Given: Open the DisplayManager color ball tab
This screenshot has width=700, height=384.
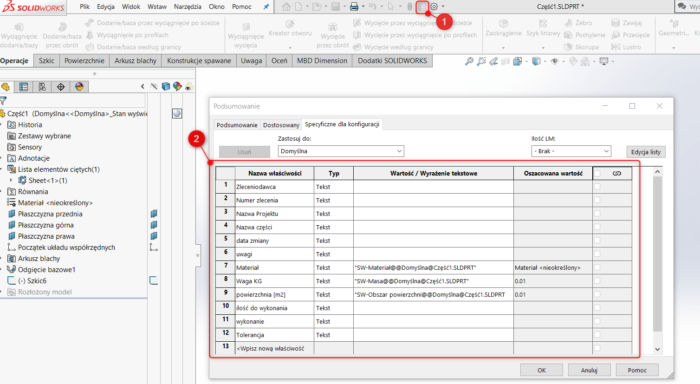Looking at the screenshot, I should pyautogui.click(x=79, y=87).
